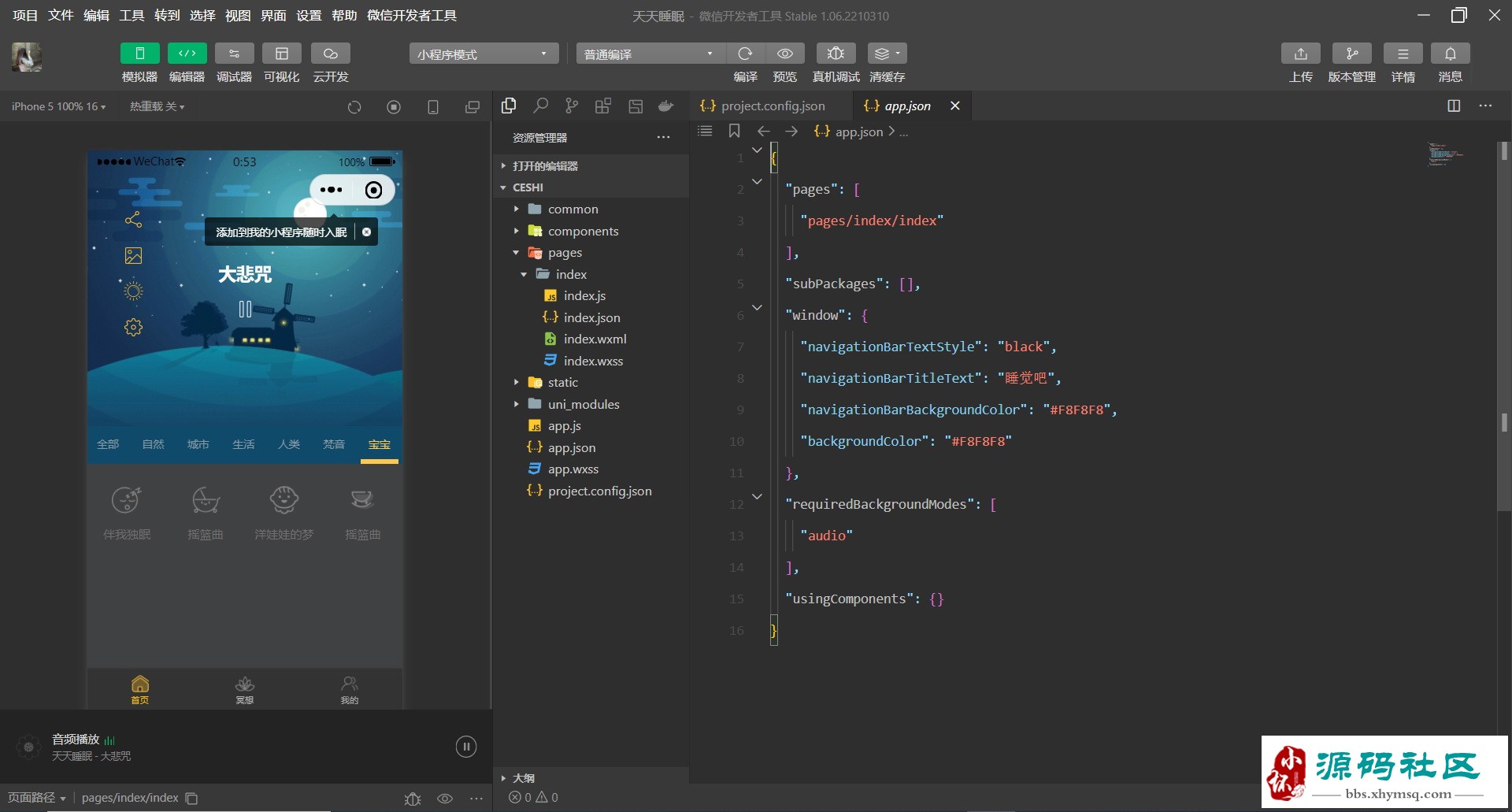Click the 编译 compile refresh icon

(745, 54)
